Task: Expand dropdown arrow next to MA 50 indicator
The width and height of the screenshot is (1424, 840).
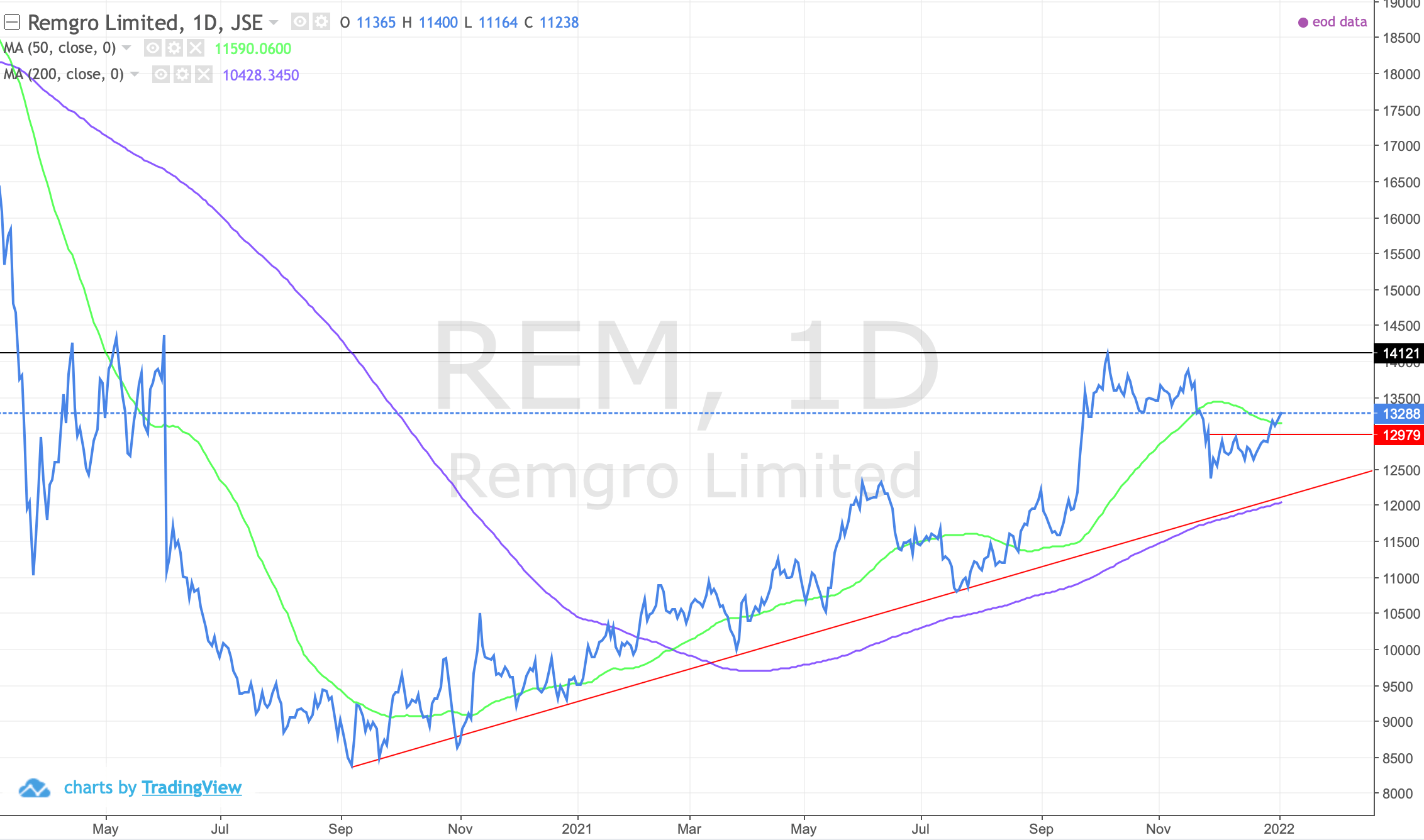Action: point(126,48)
